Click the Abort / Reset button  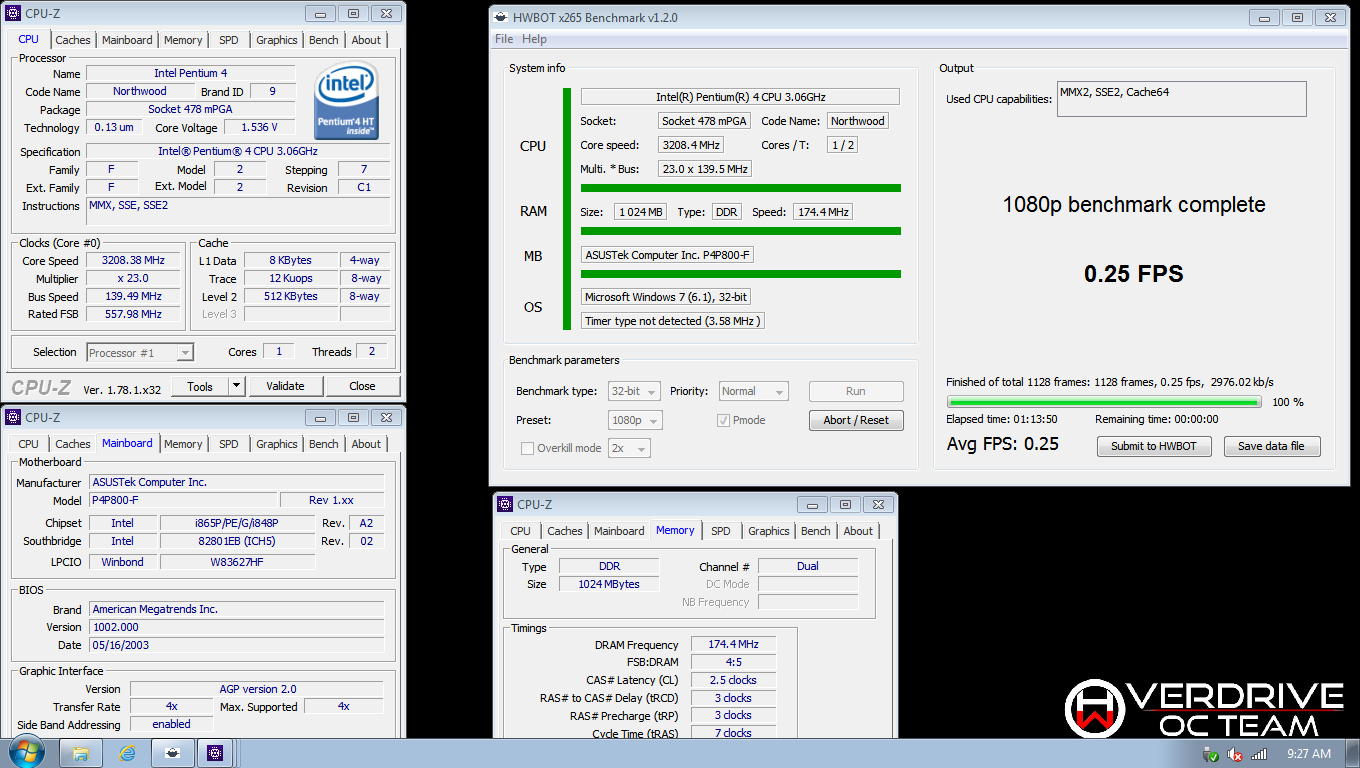[856, 420]
